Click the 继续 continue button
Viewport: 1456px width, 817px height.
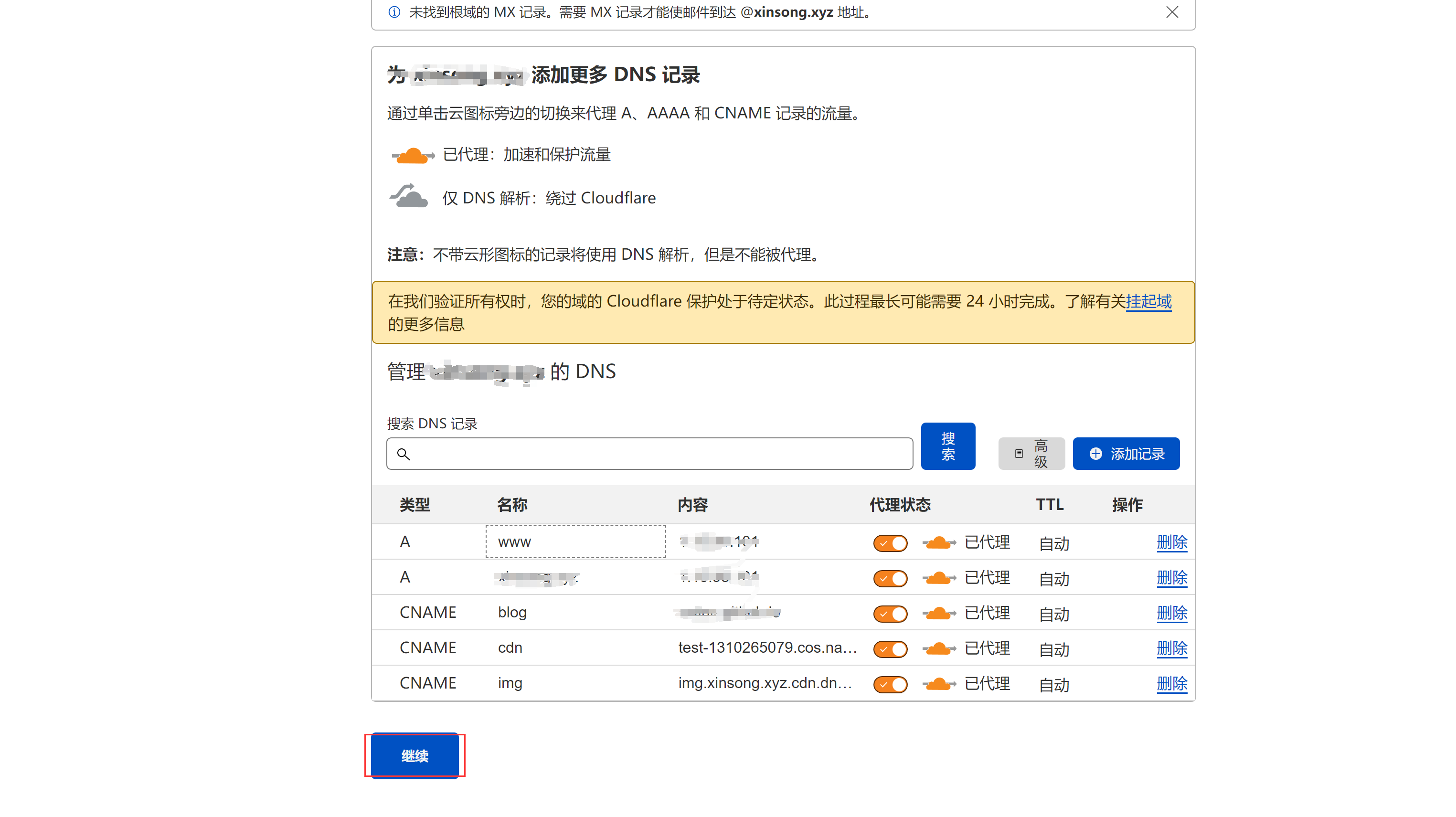[414, 755]
